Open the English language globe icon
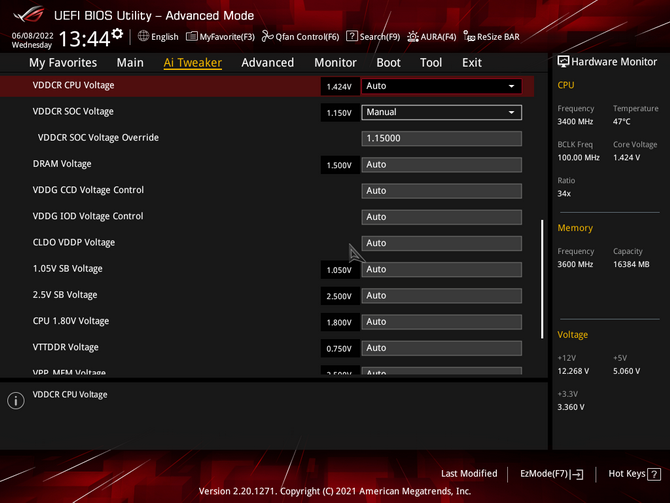 tap(144, 37)
